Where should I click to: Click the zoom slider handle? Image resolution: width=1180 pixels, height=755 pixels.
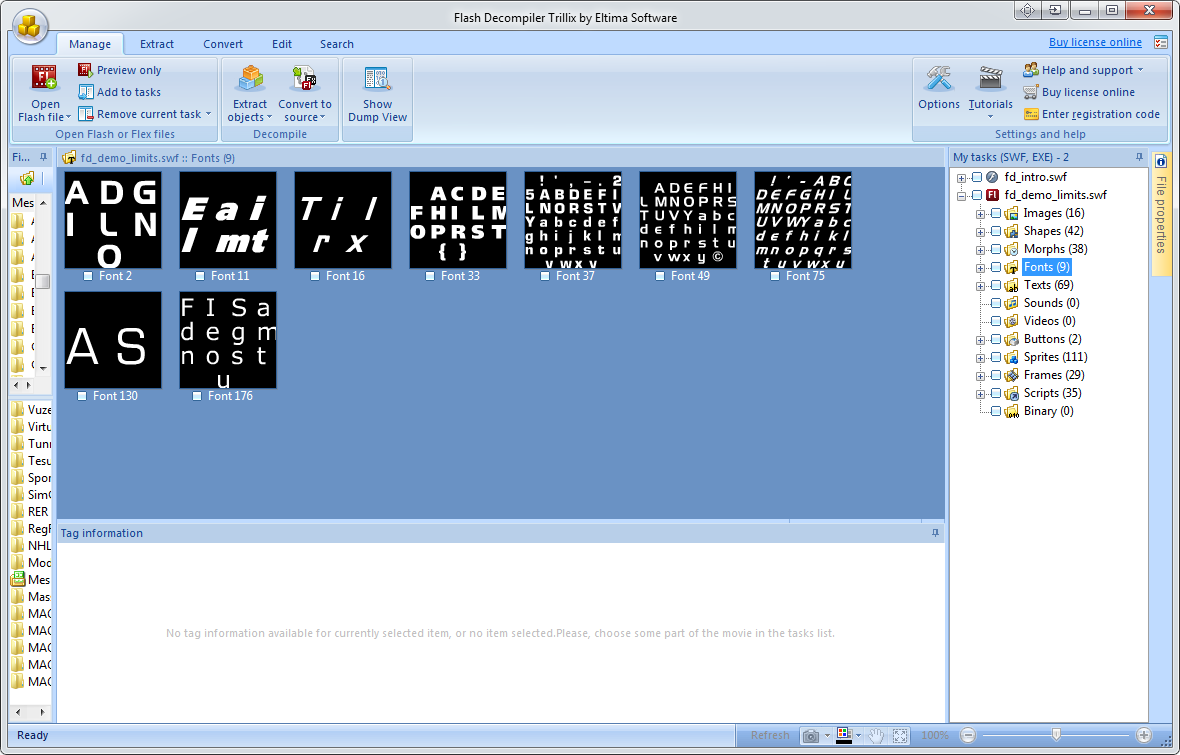[1056, 735]
